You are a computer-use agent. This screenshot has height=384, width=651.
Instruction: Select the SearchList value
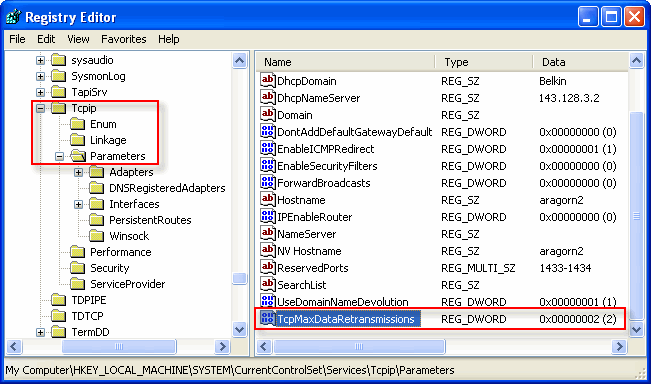(301, 285)
